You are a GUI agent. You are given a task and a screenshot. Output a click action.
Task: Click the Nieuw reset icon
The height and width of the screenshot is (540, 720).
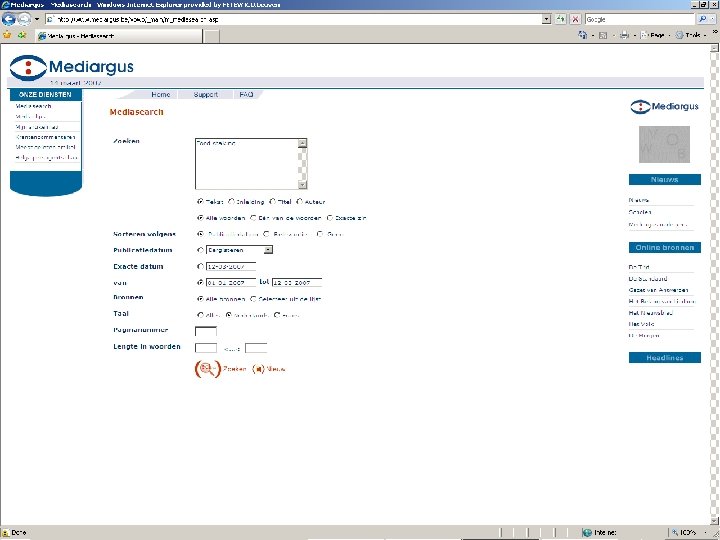pyautogui.click(x=259, y=369)
